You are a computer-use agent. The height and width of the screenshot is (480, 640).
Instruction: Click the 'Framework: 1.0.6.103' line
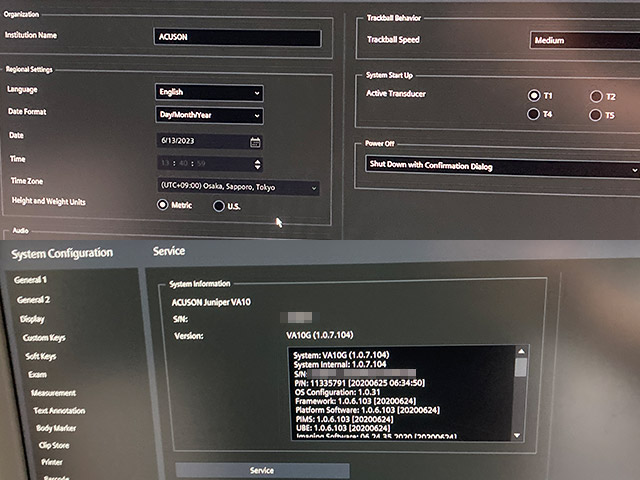[x=356, y=401]
